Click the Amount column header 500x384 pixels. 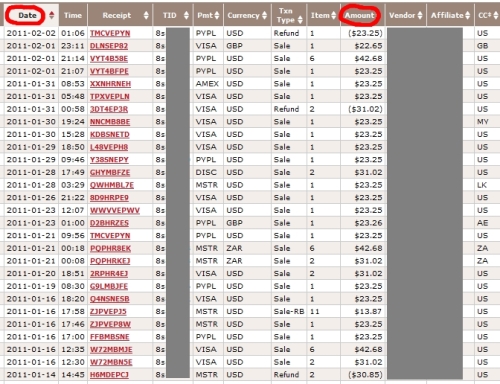click(x=360, y=15)
